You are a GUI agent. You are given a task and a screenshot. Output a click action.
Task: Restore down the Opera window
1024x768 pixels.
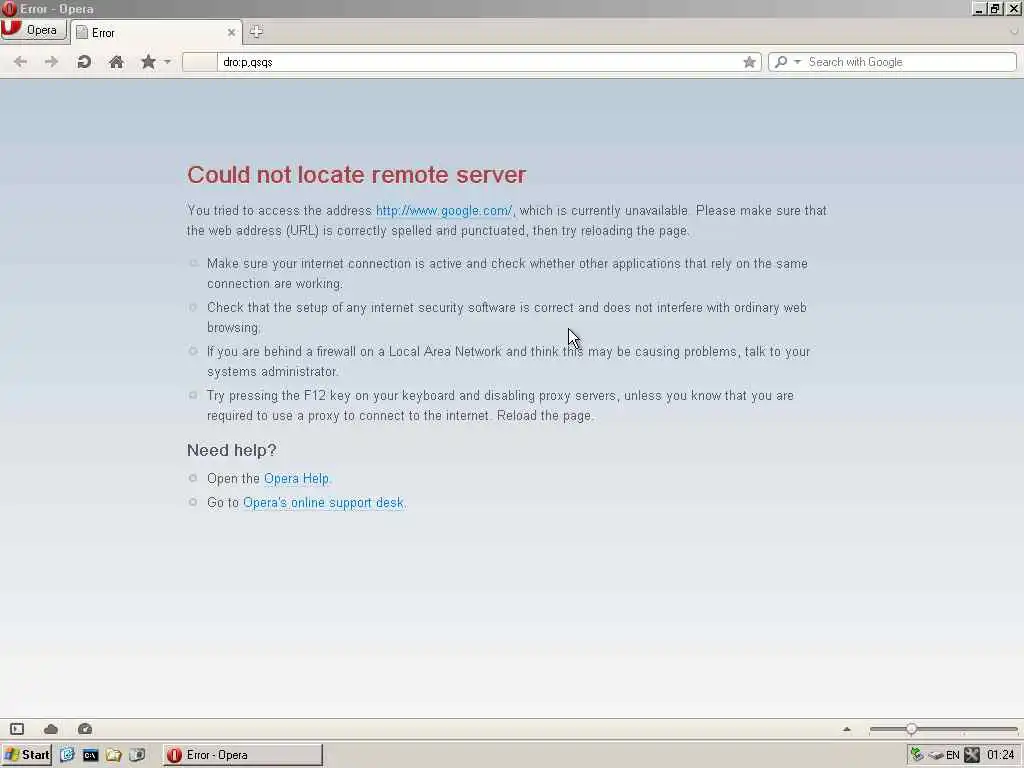tap(995, 8)
